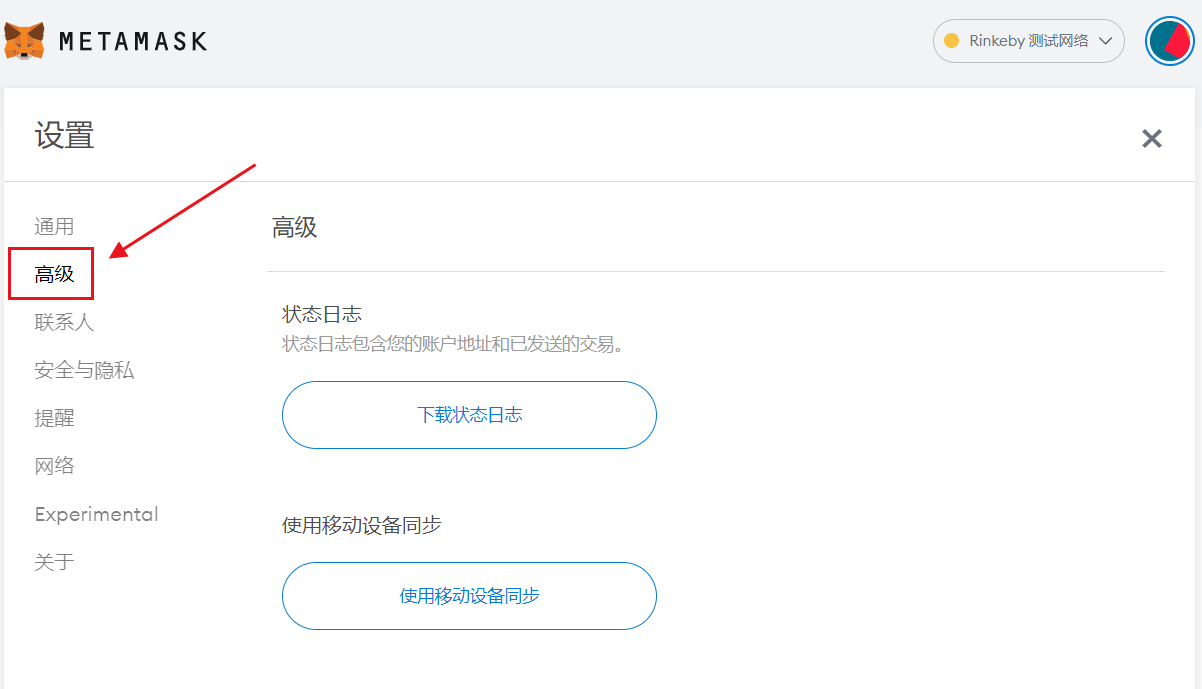Close the settings panel with X

click(x=1152, y=139)
